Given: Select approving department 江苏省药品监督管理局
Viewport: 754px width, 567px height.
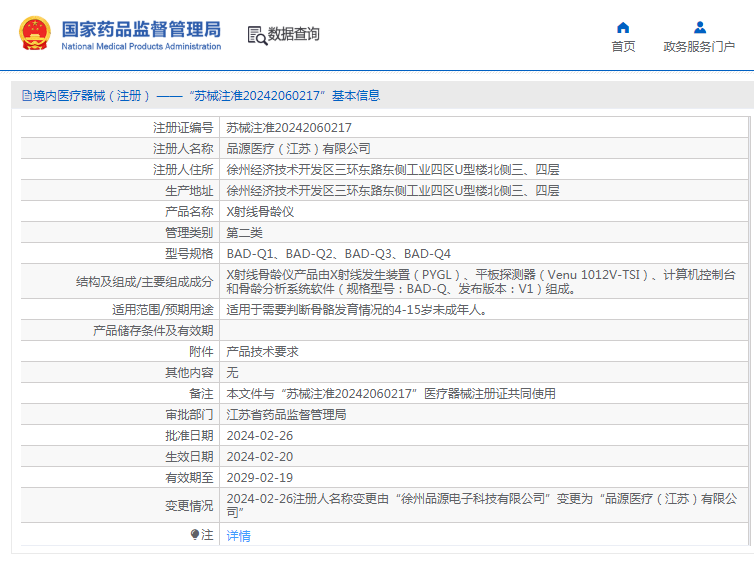Looking at the screenshot, I should 286,415.
